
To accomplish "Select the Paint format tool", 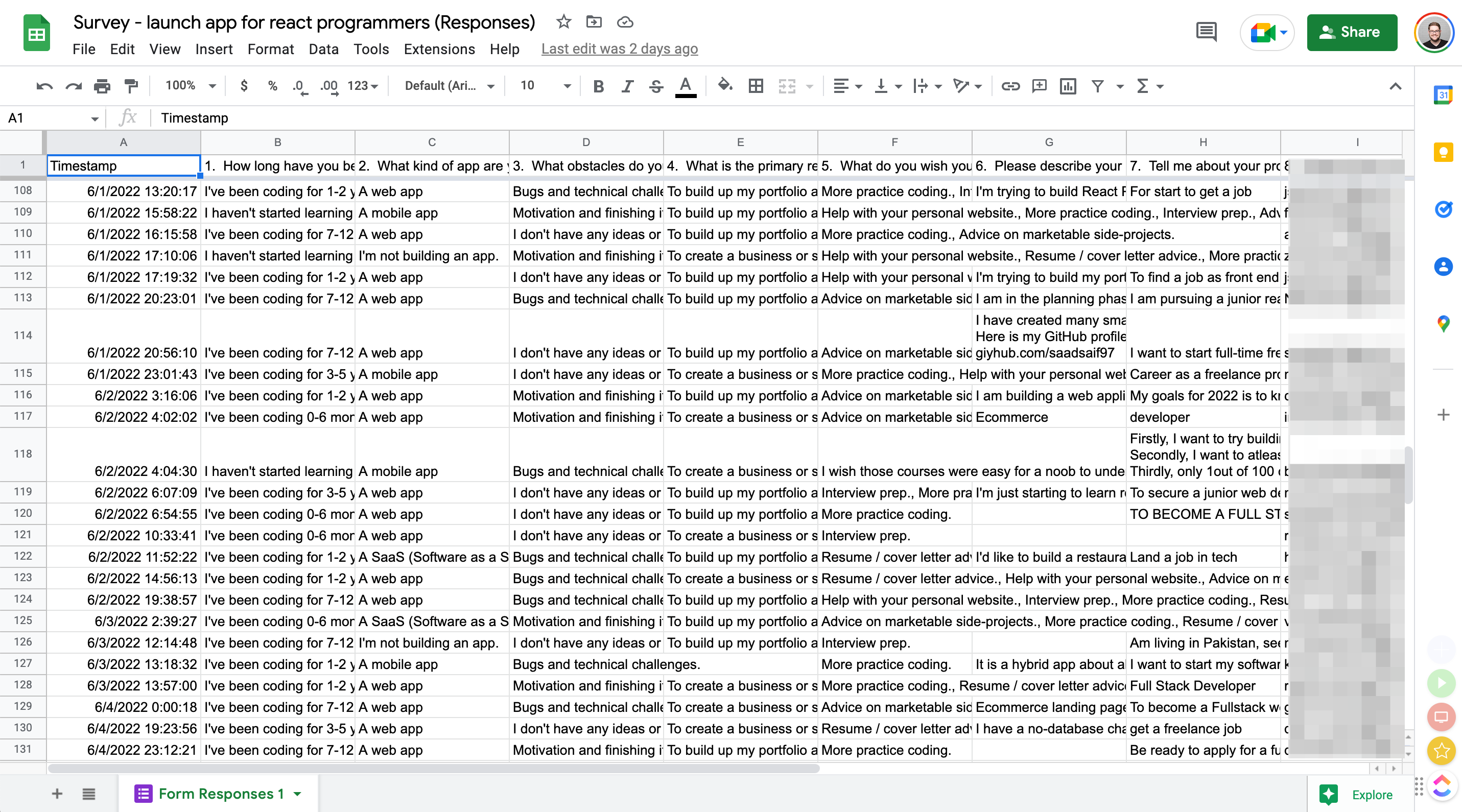I will (x=131, y=86).
